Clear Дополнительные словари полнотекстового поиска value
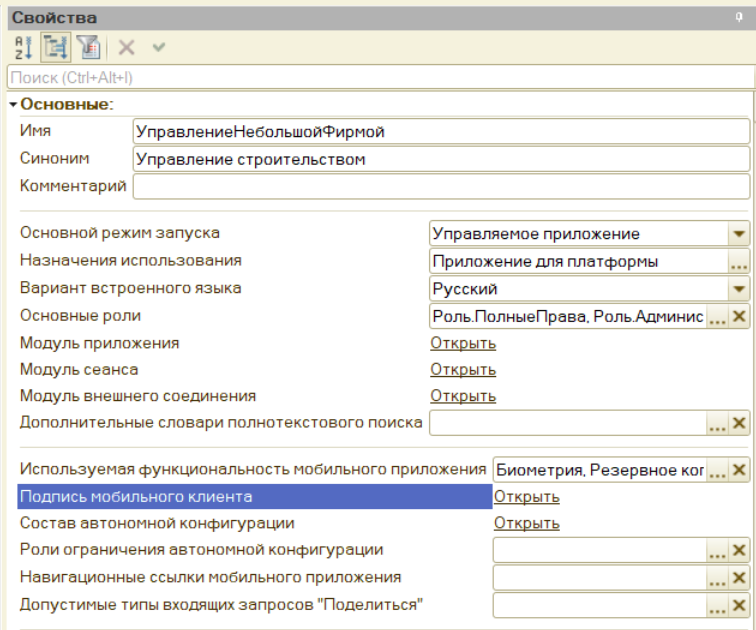 (739, 423)
